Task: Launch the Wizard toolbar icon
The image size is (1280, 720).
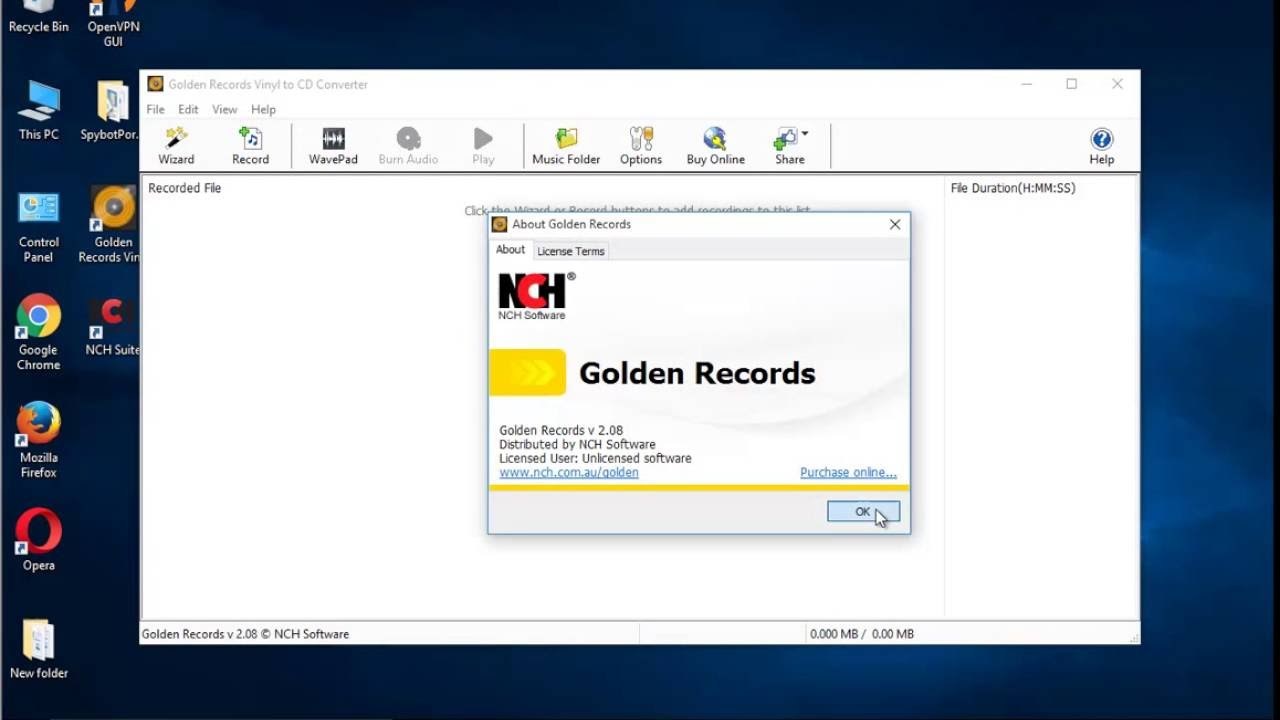Action: pyautogui.click(x=176, y=146)
